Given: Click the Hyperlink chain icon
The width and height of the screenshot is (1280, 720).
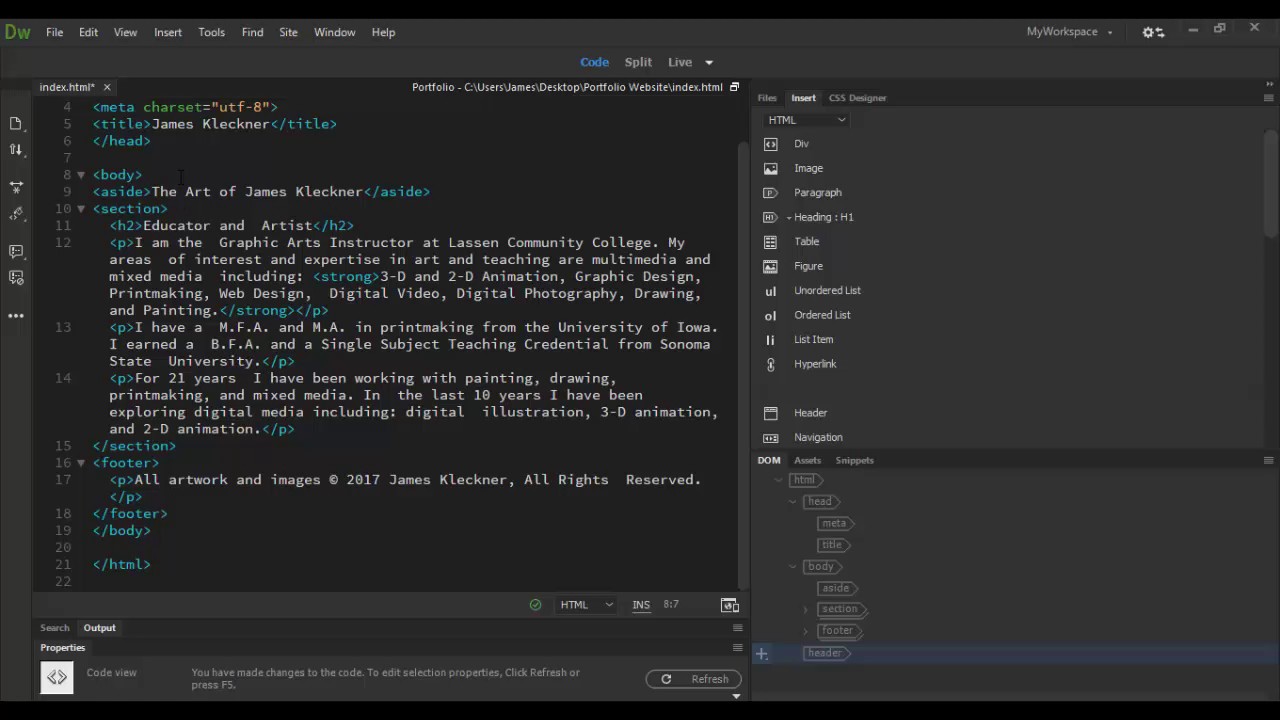Looking at the screenshot, I should point(770,364).
